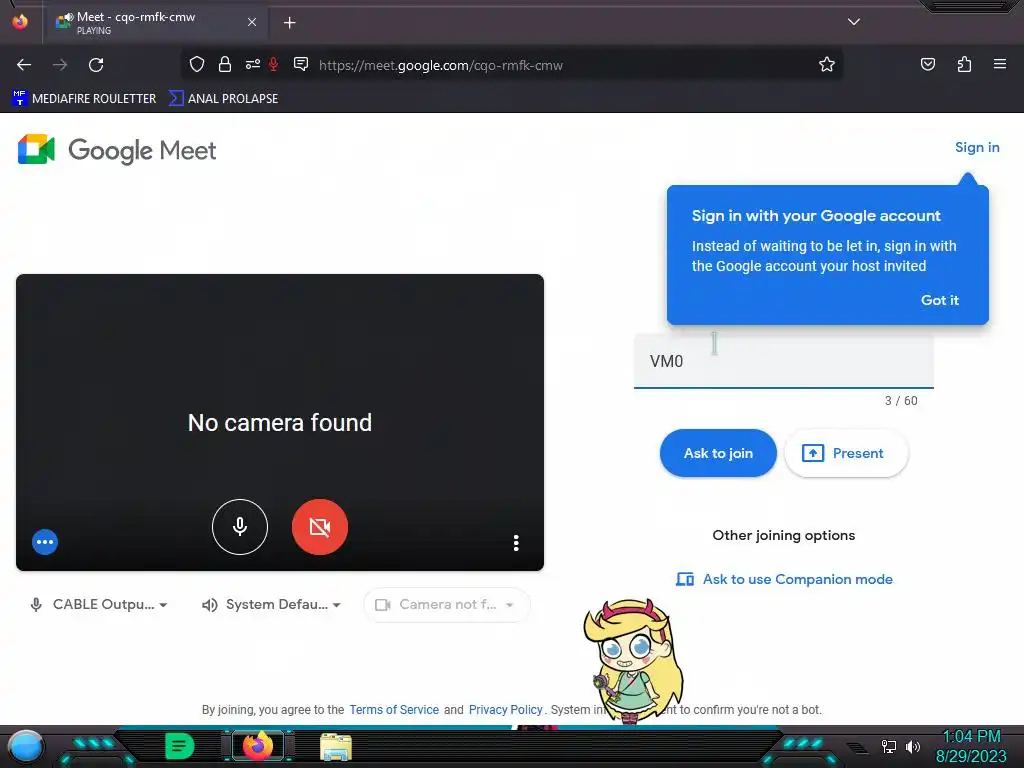
Task: Click the browser forward arrow
Action: [60, 65]
